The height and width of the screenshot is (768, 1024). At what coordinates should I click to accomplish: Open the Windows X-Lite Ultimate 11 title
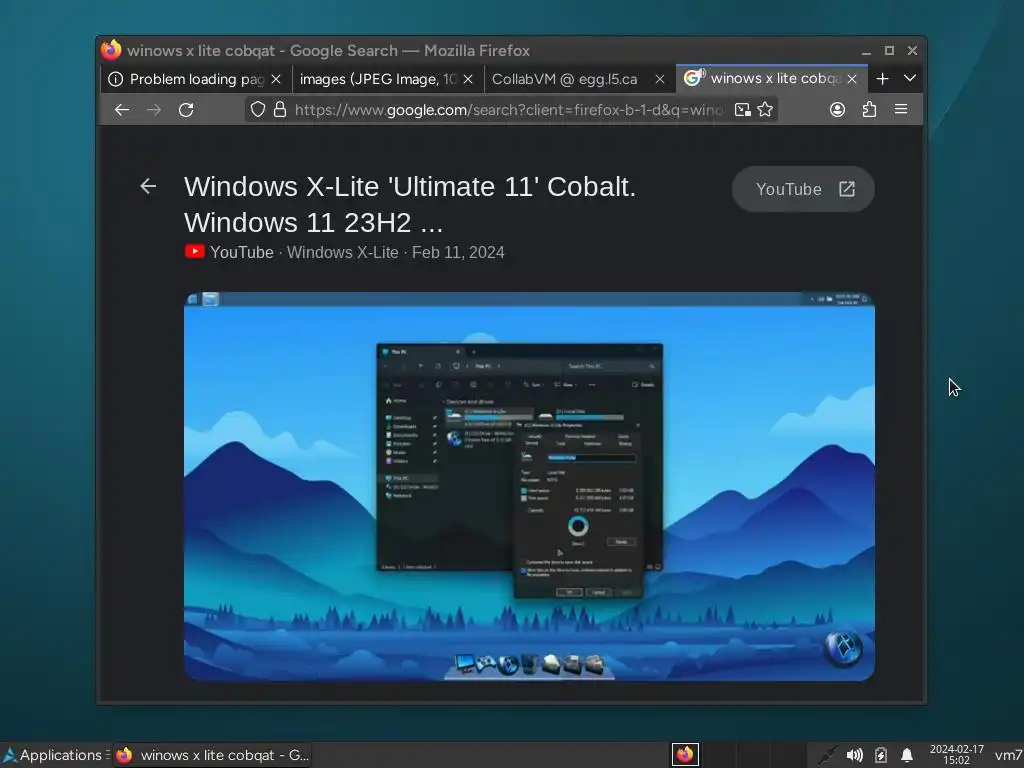coord(410,204)
